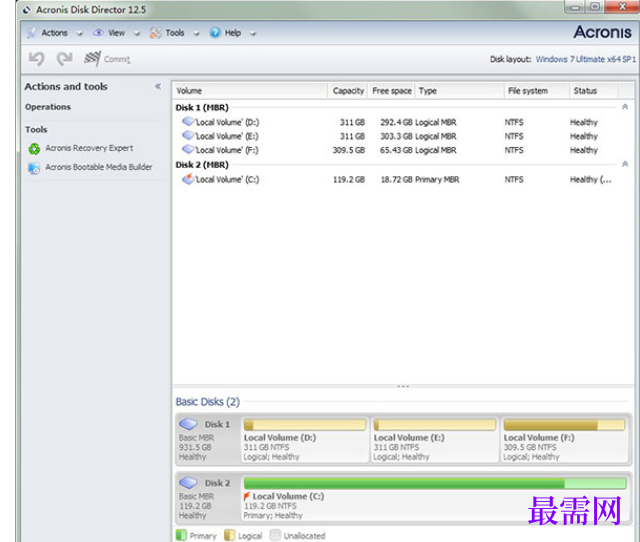Select the D: volume disk icon in list
Screen dimensions: 640x542
188,121
